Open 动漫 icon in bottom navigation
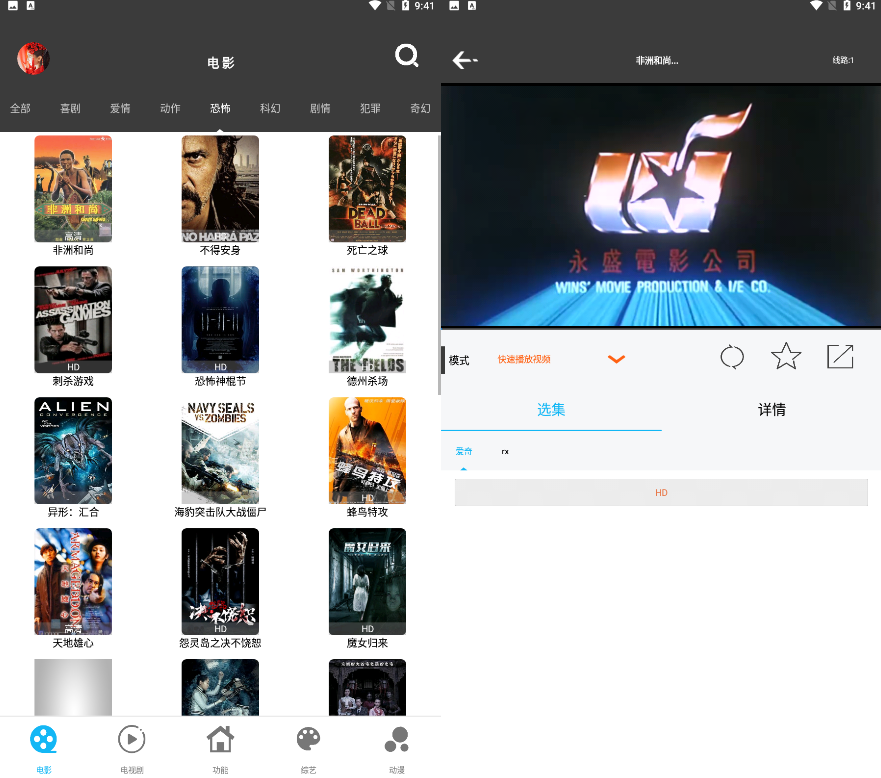The width and height of the screenshot is (881, 778). coord(396,746)
